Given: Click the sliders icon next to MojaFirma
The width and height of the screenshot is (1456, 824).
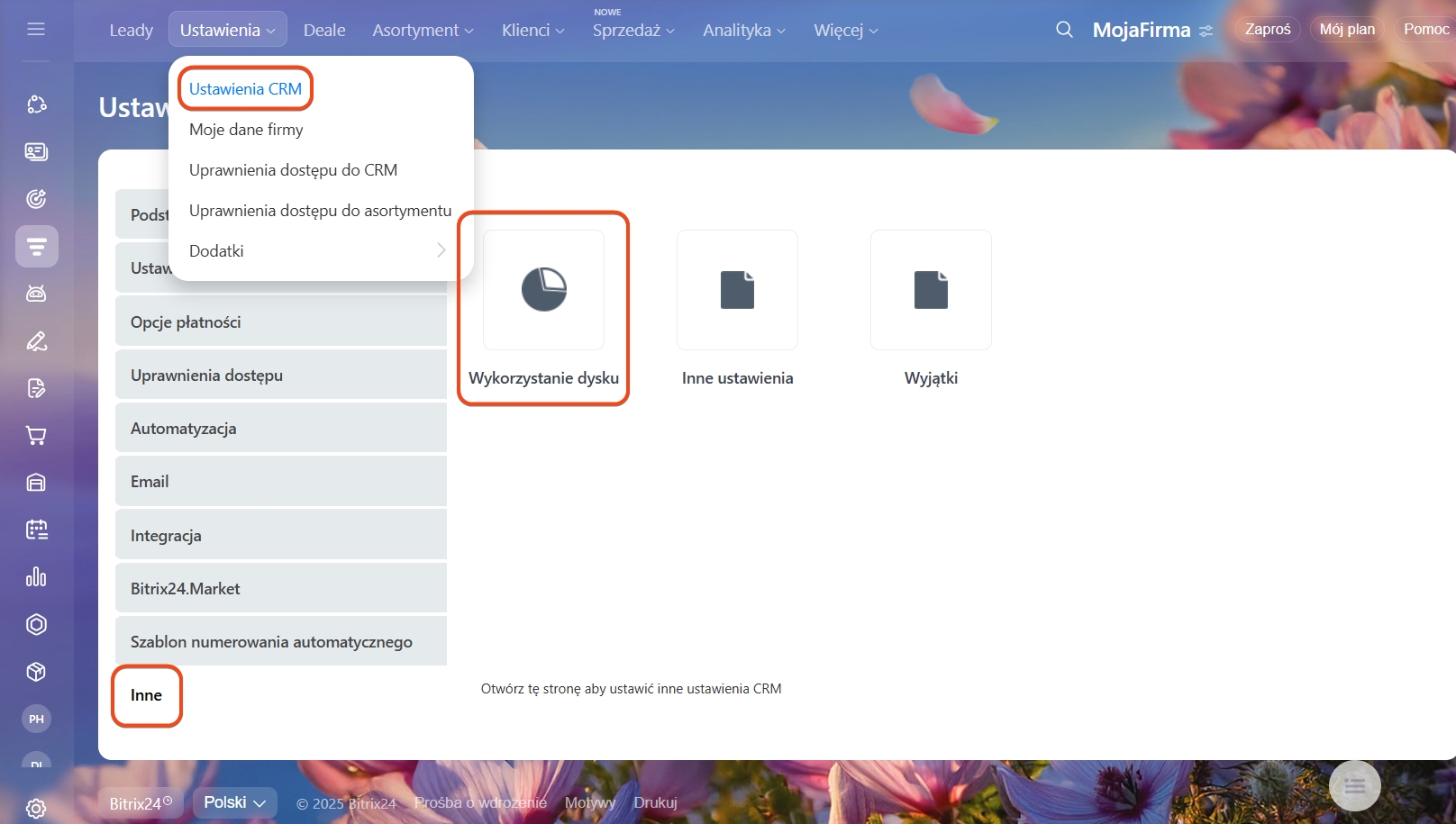Looking at the screenshot, I should coord(1206,31).
